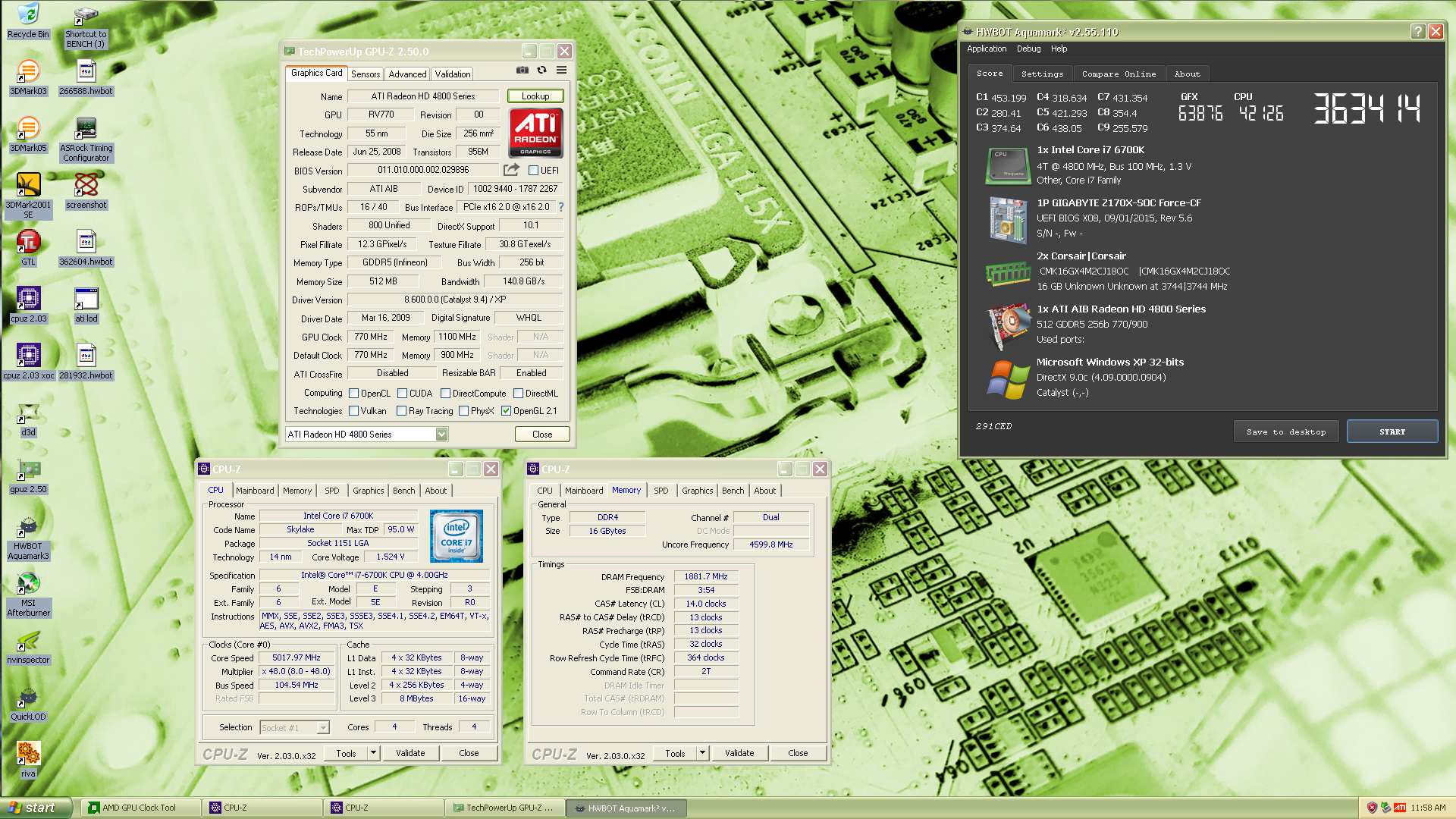This screenshot has height=819, width=1456.
Task: Open the screenshot desktop shortcut
Action: pos(86,191)
